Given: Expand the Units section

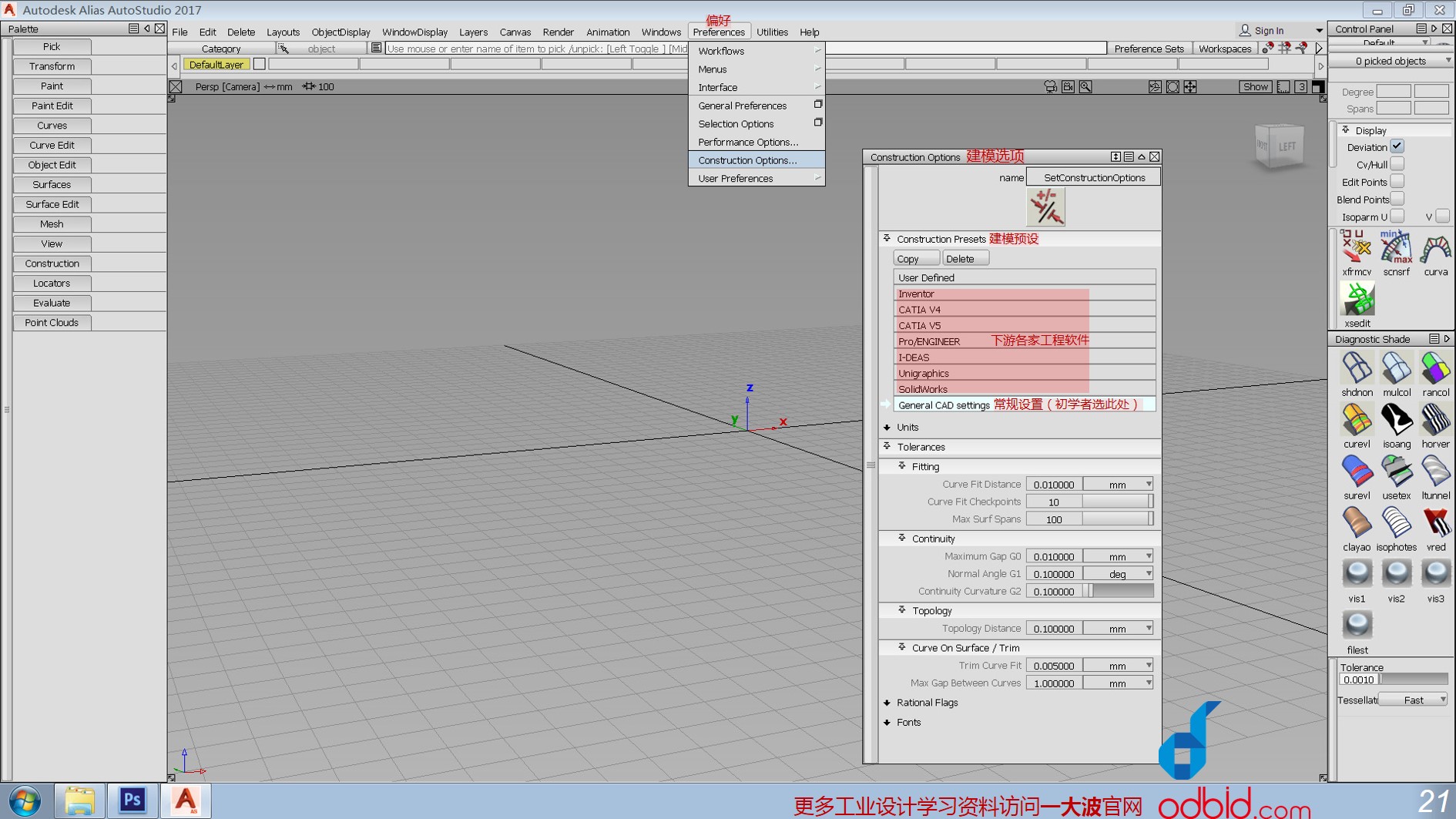Looking at the screenshot, I should tap(887, 427).
